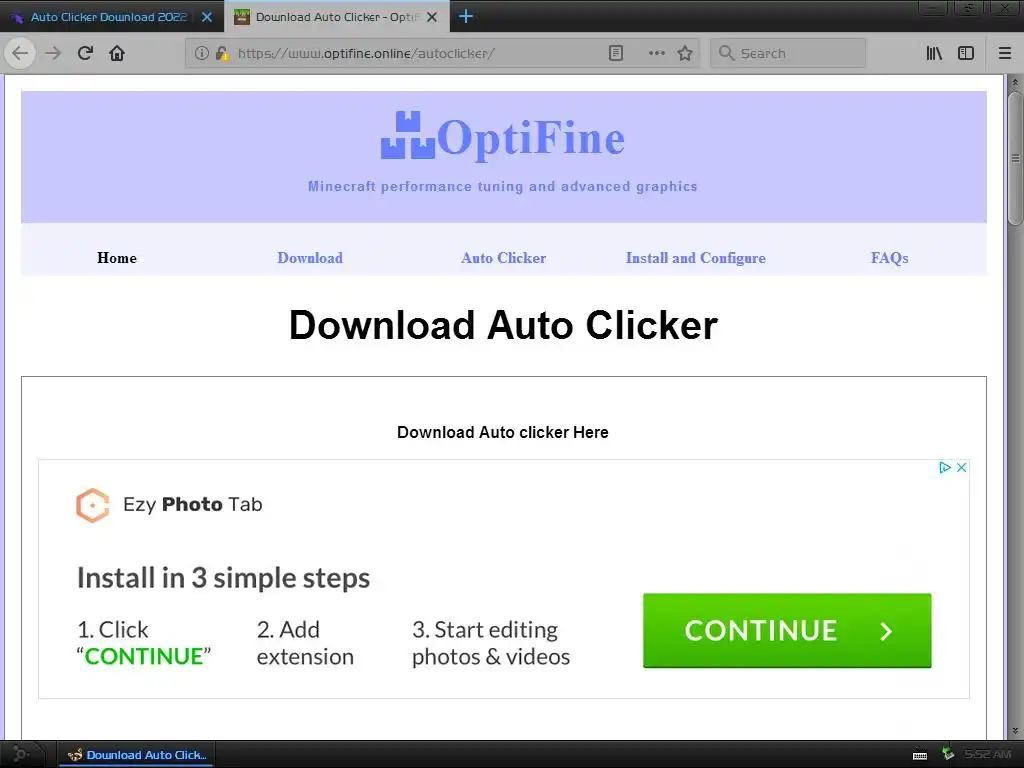Select 'Download Auto Click...' taskbar window button
The height and width of the screenshot is (768, 1024).
136,755
